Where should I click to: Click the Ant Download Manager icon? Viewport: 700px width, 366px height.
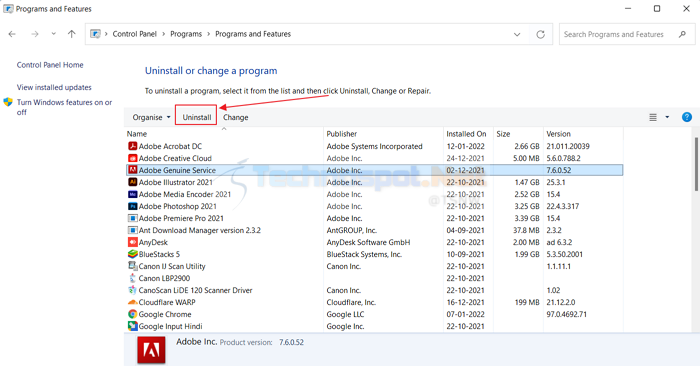(132, 230)
